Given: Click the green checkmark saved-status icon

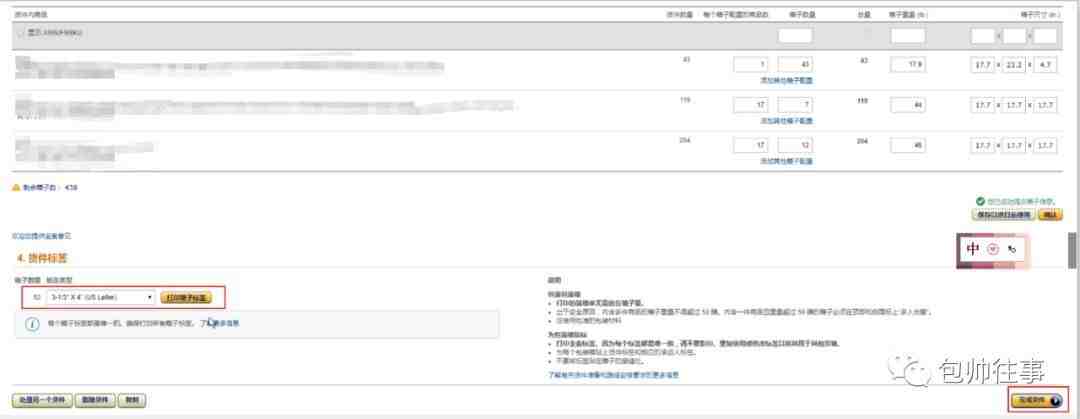Looking at the screenshot, I should click(980, 201).
